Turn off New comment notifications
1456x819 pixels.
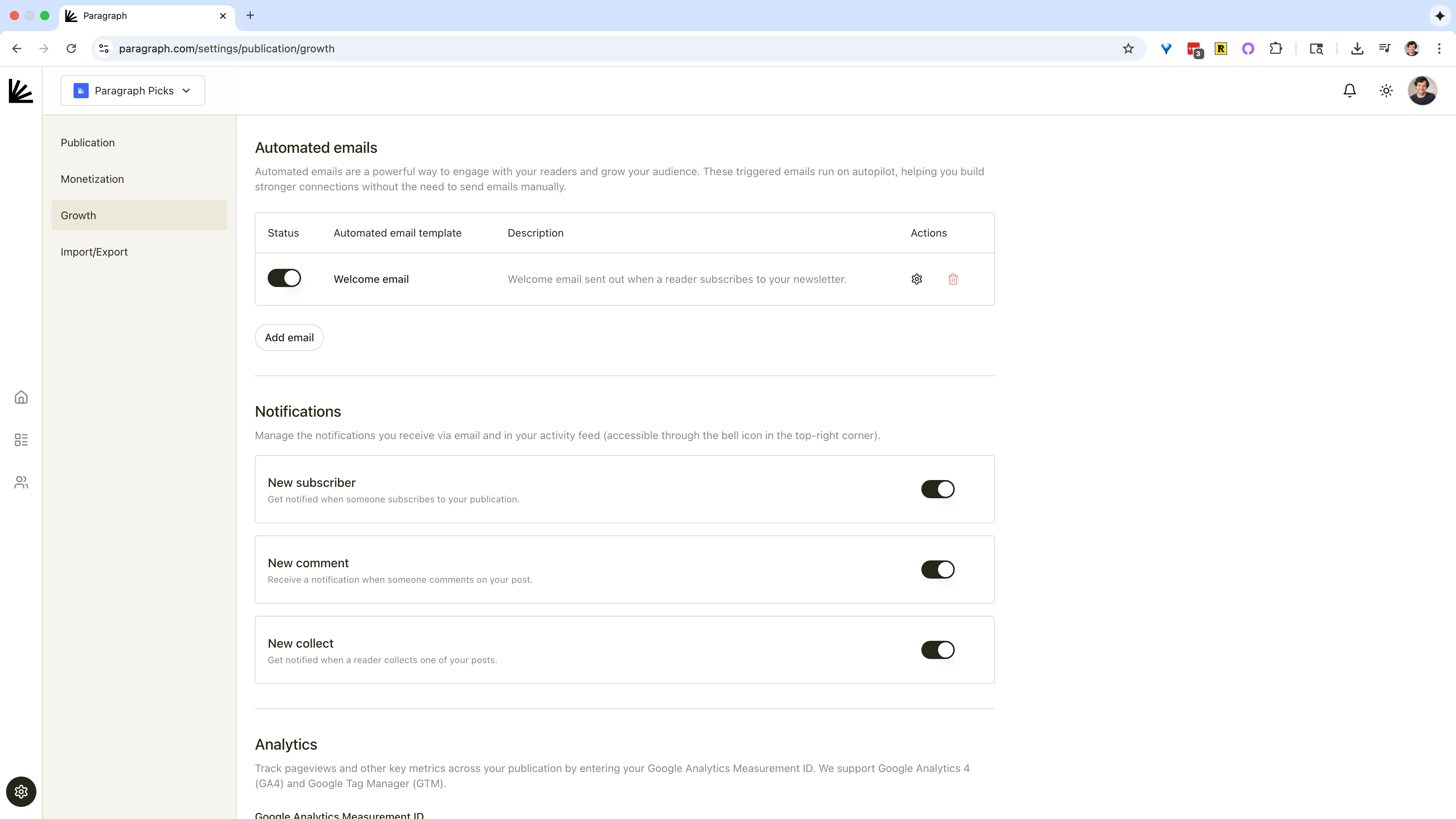point(938,569)
